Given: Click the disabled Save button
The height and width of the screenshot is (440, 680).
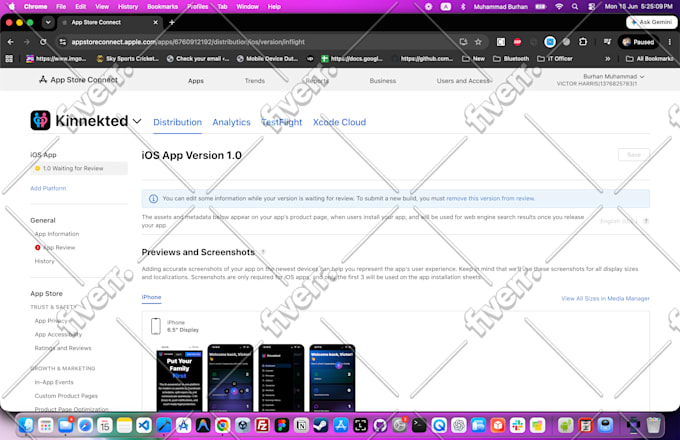Looking at the screenshot, I should tap(634, 154).
